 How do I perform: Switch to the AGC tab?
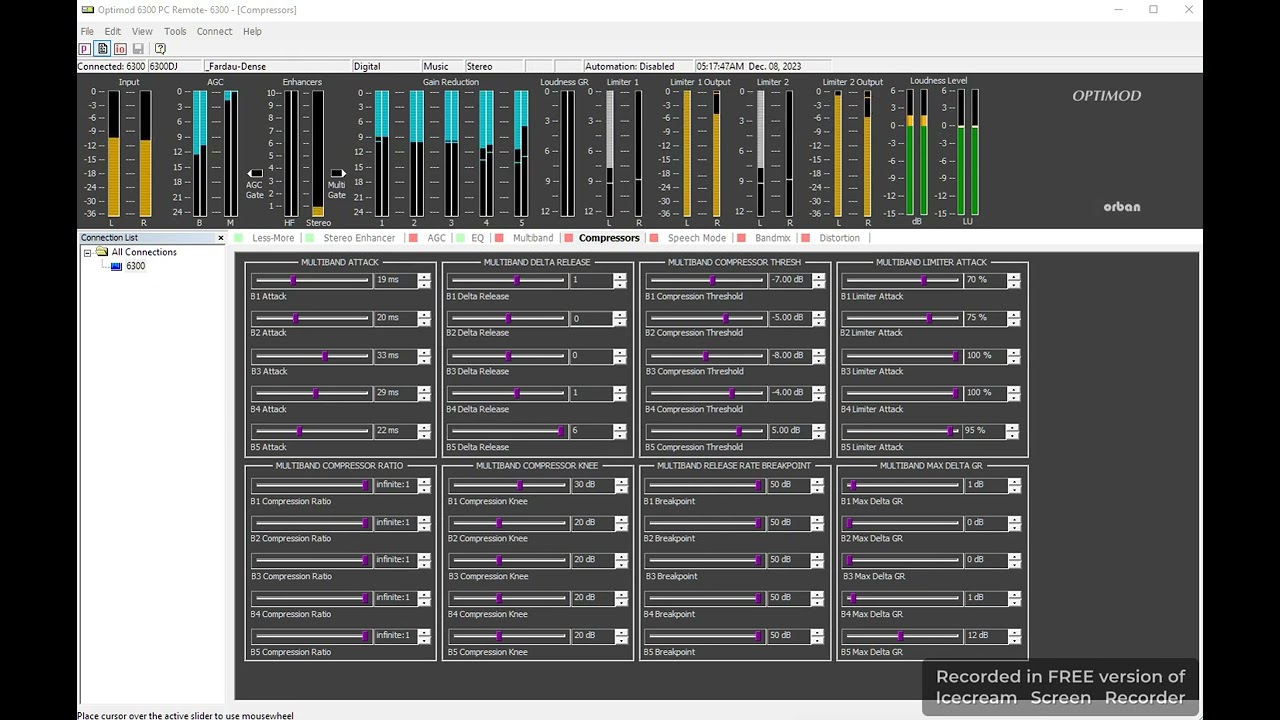tap(436, 238)
